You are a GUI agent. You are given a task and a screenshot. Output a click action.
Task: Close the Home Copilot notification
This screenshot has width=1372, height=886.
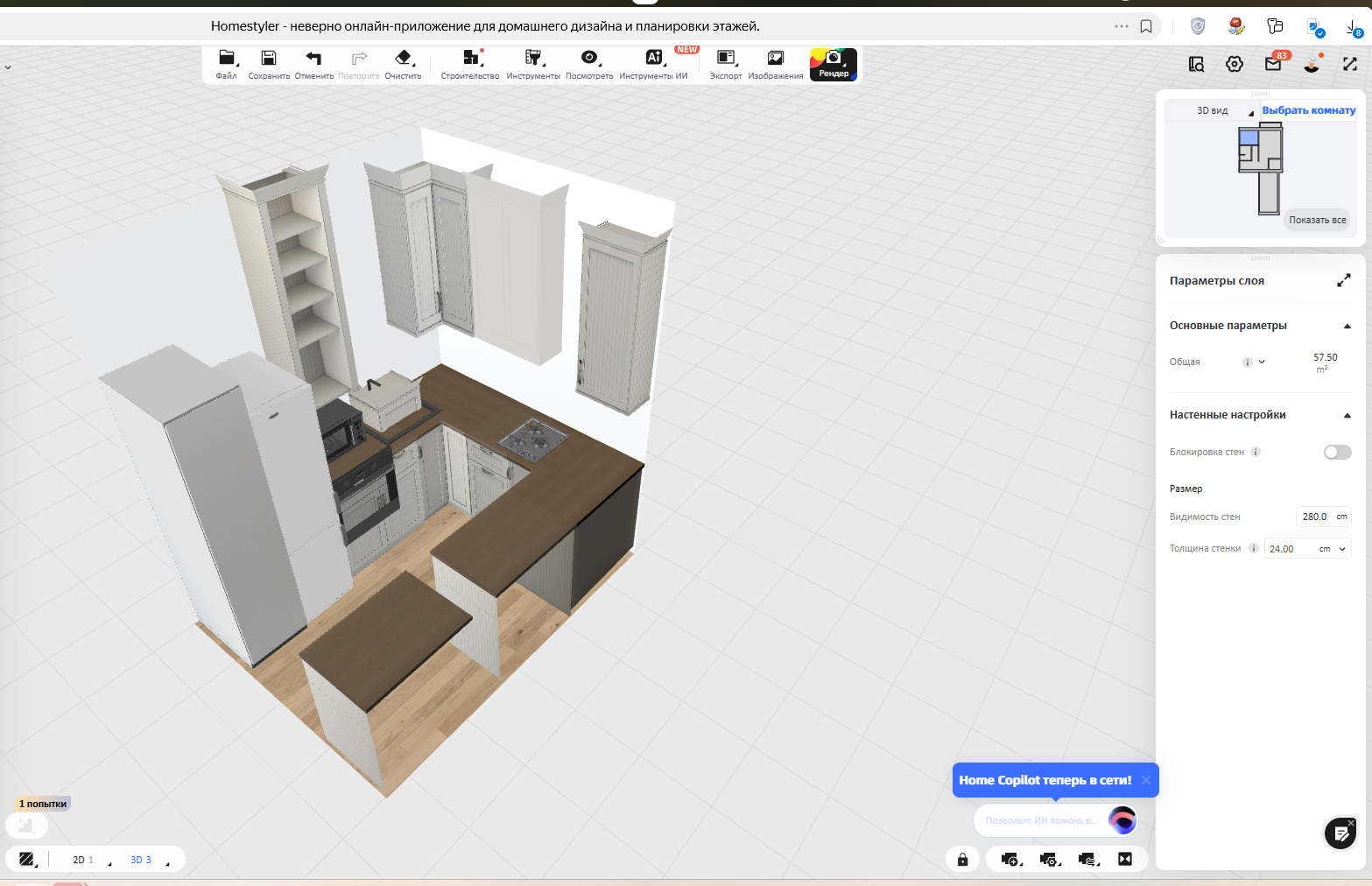1145,780
